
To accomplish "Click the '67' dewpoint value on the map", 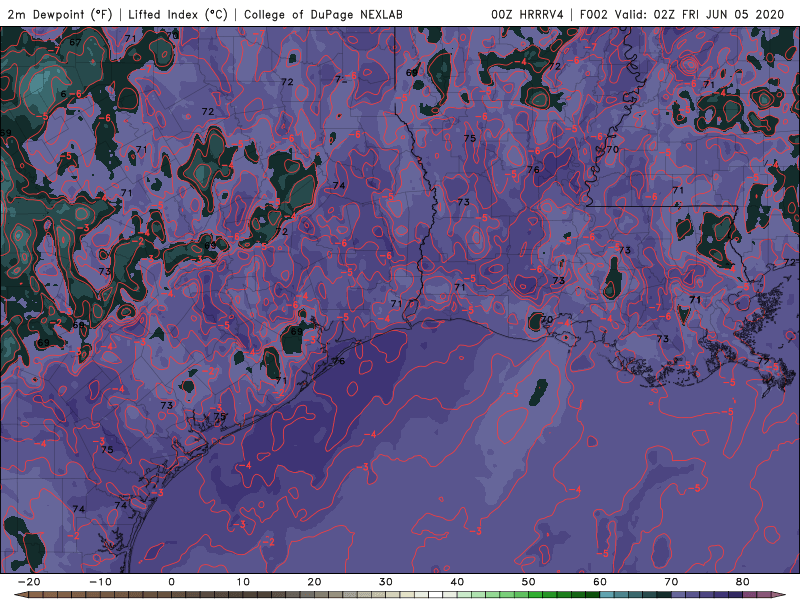I will (75, 42).
